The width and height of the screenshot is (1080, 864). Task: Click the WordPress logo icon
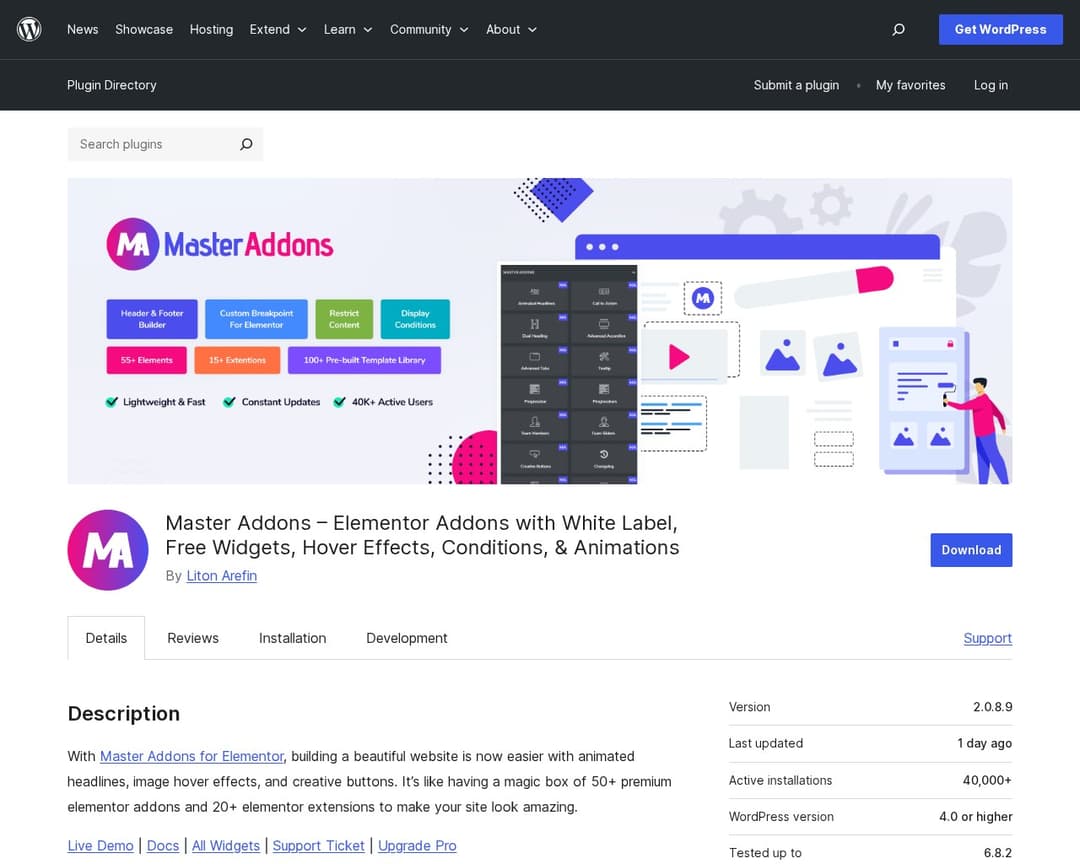tap(29, 29)
